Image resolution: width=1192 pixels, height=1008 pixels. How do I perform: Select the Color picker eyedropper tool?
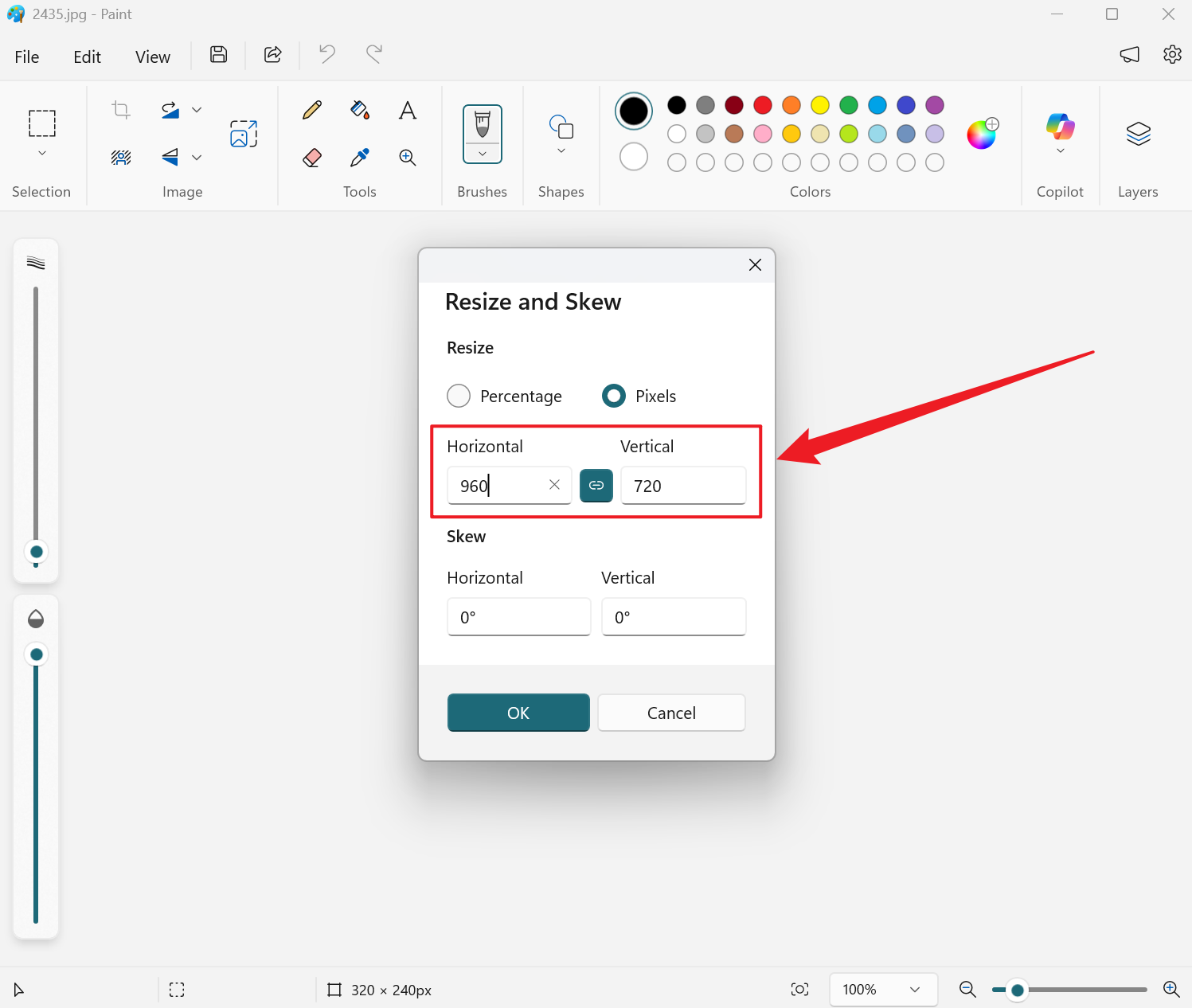click(360, 158)
